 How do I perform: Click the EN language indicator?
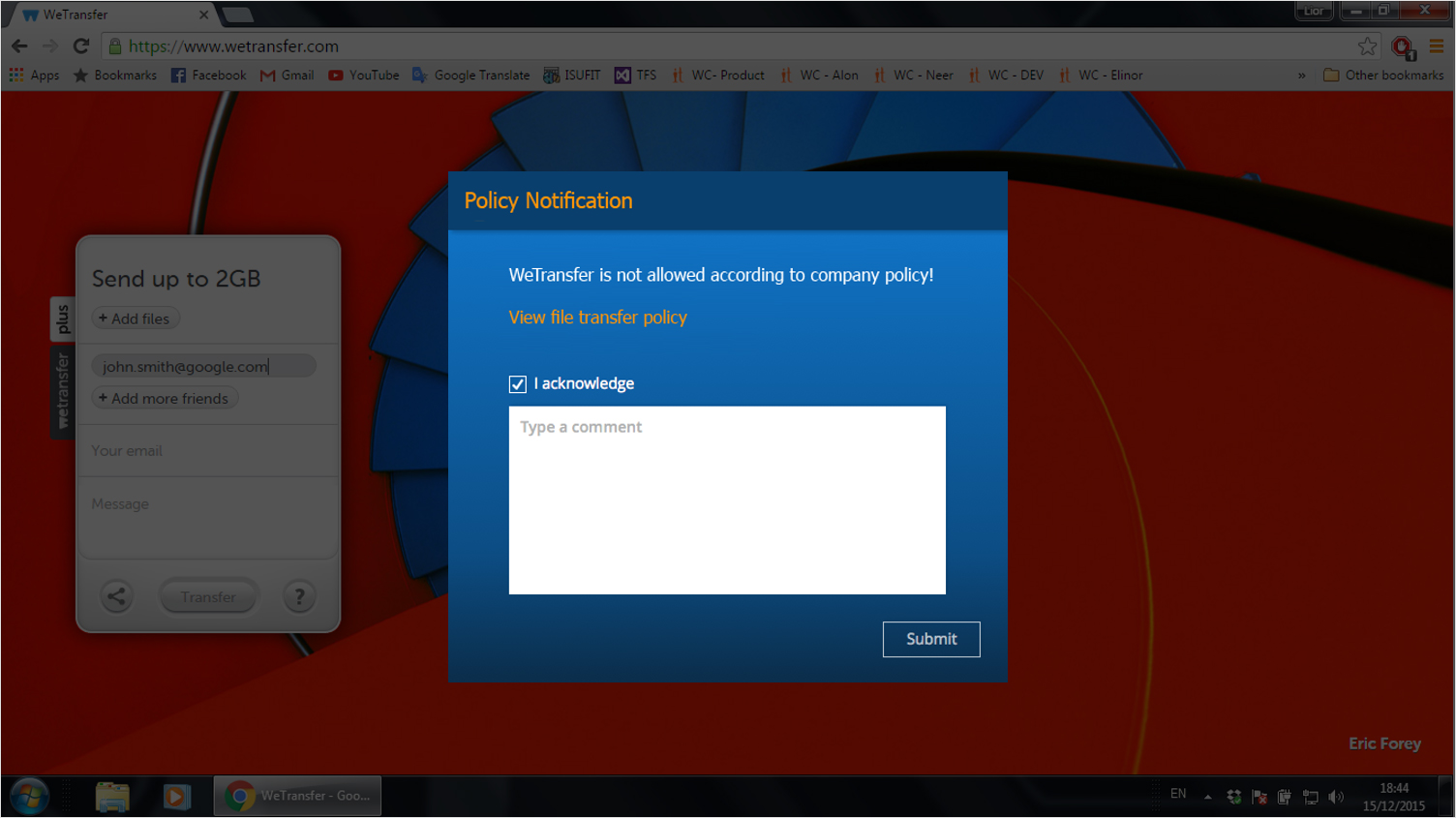pyautogui.click(x=1178, y=794)
